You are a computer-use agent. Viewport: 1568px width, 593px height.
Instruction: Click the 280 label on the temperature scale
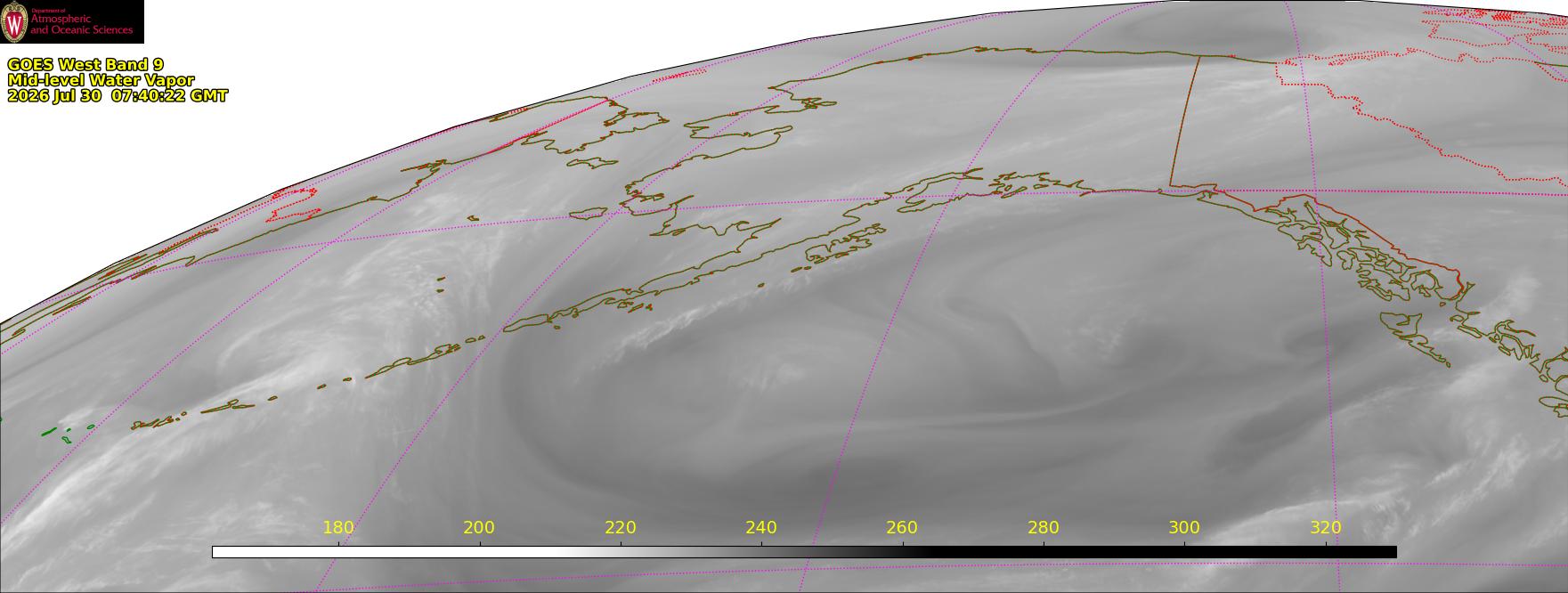tap(1044, 527)
